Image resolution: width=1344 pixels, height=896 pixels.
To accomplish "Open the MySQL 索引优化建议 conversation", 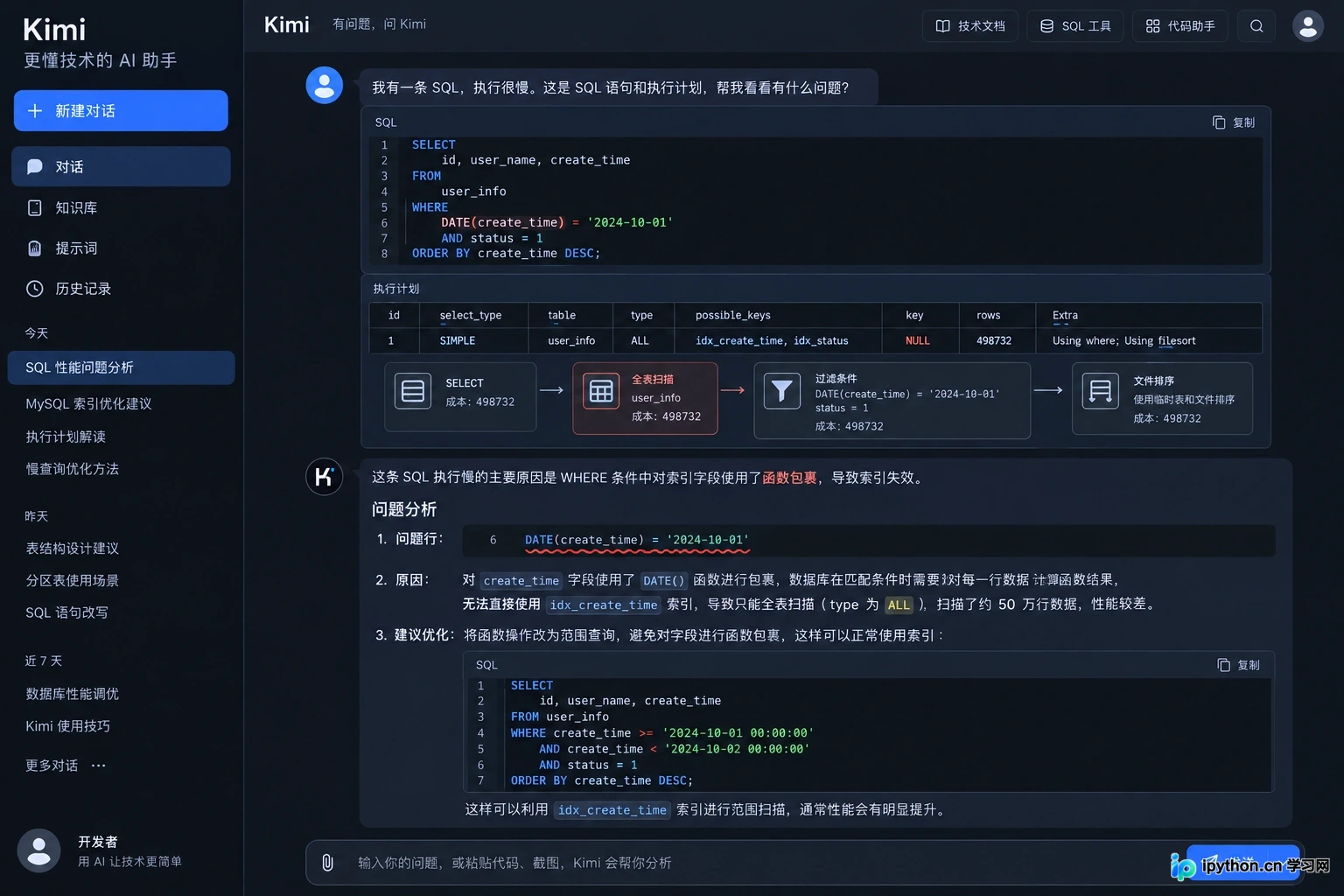I will click(88, 403).
